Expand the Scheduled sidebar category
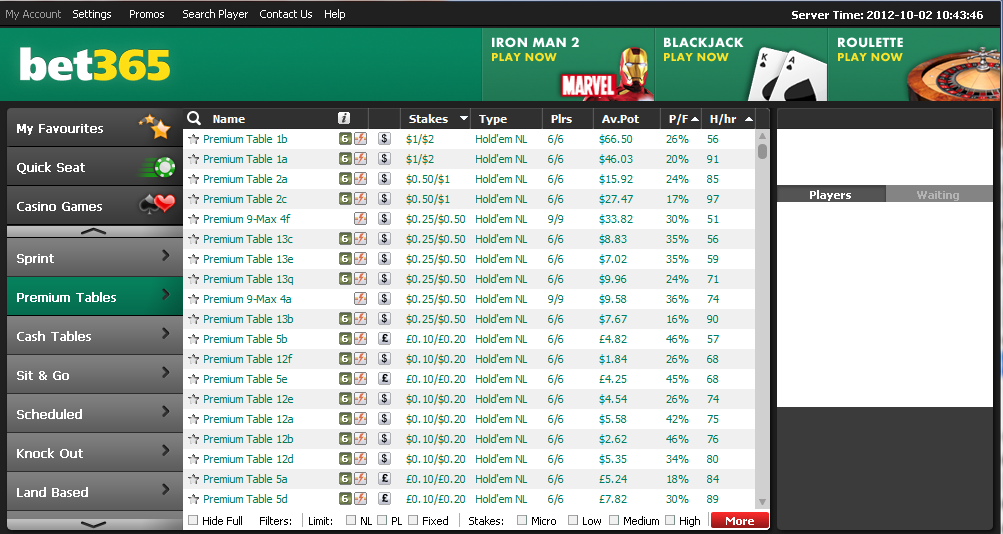 coord(94,414)
